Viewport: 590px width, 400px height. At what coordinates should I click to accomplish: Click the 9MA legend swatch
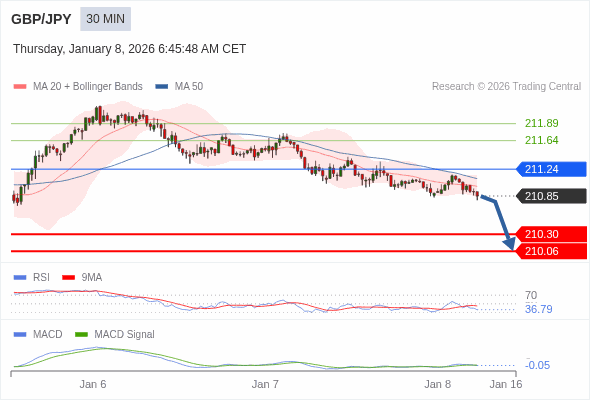[68, 278]
